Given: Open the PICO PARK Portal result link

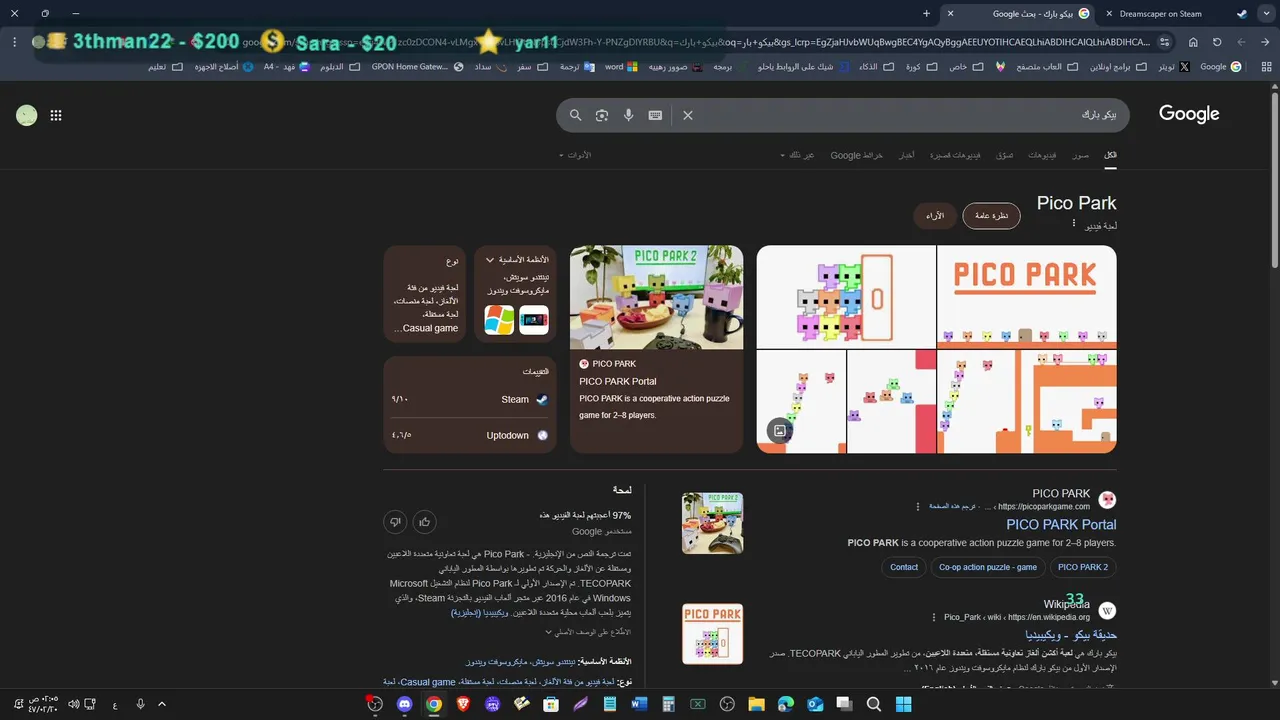Looking at the screenshot, I should pyautogui.click(x=1061, y=524).
